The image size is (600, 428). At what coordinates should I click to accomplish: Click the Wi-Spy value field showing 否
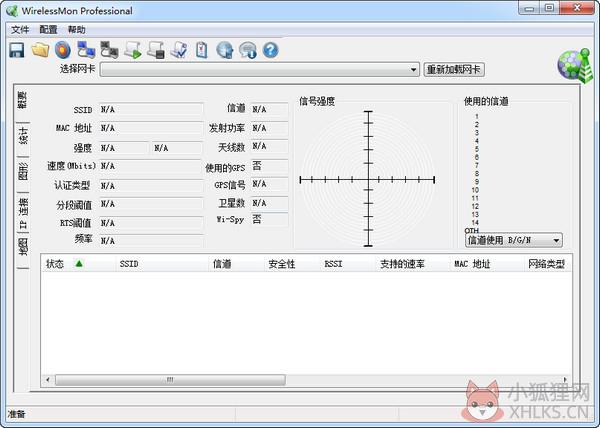pos(269,220)
